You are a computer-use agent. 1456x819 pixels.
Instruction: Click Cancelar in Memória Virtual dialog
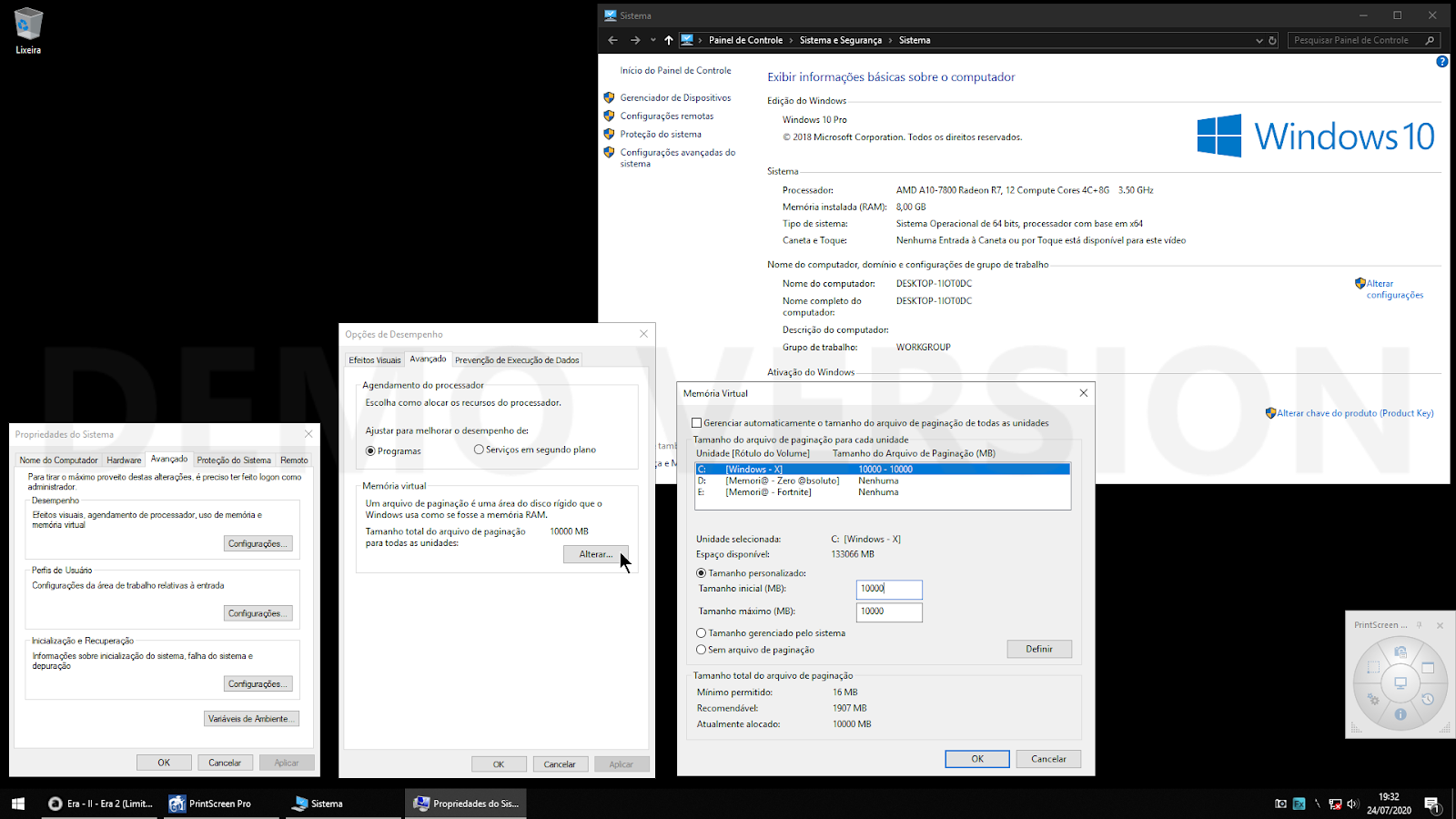pyautogui.click(x=1048, y=759)
